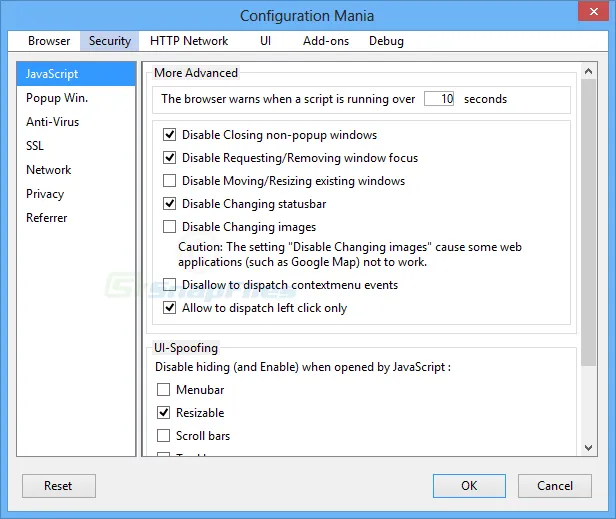616x519 pixels.
Task: Select JavaScript in the sidebar list
Action: [x=76, y=74]
